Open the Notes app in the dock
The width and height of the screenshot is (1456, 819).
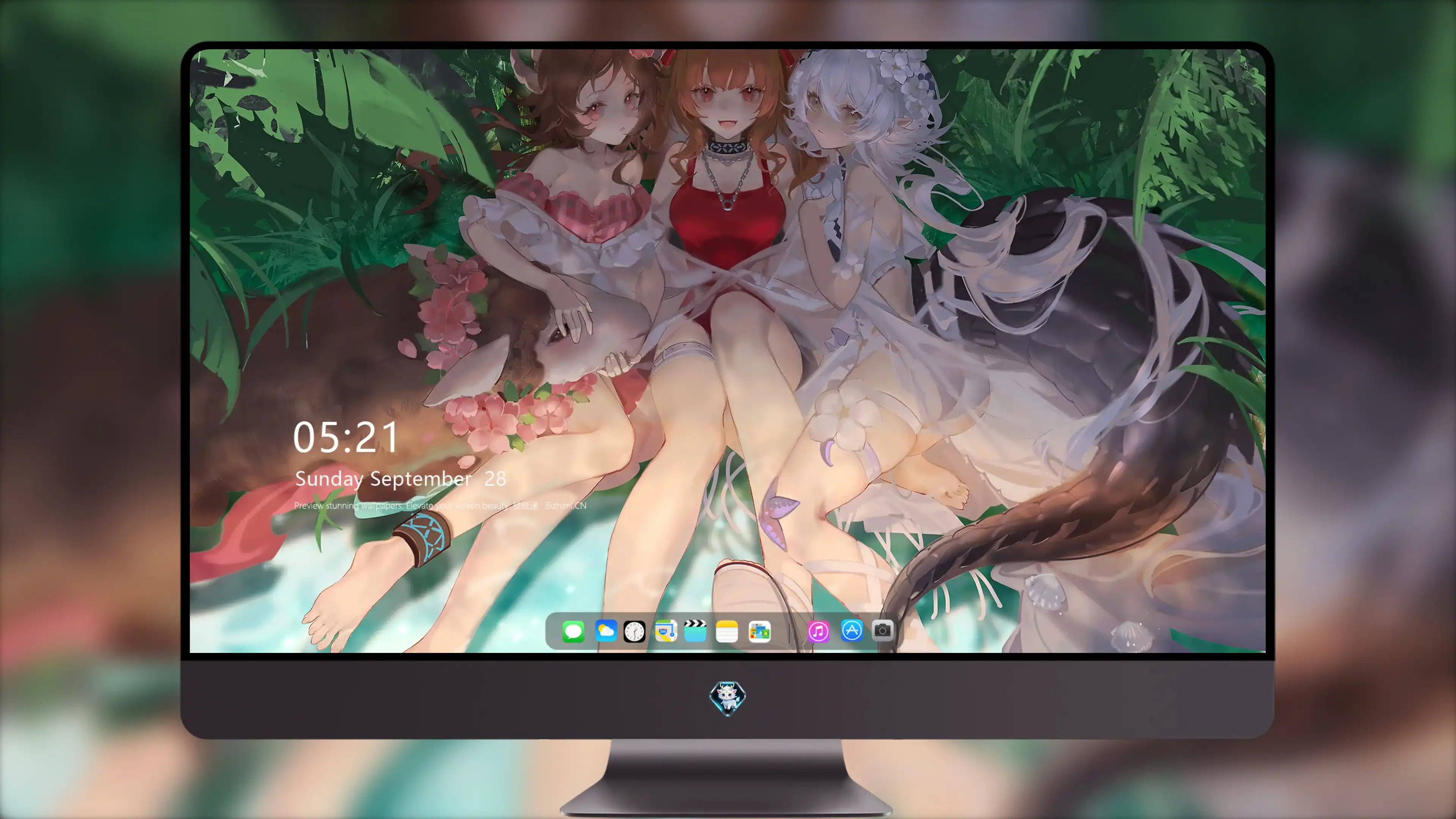click(x=727, y=631)
